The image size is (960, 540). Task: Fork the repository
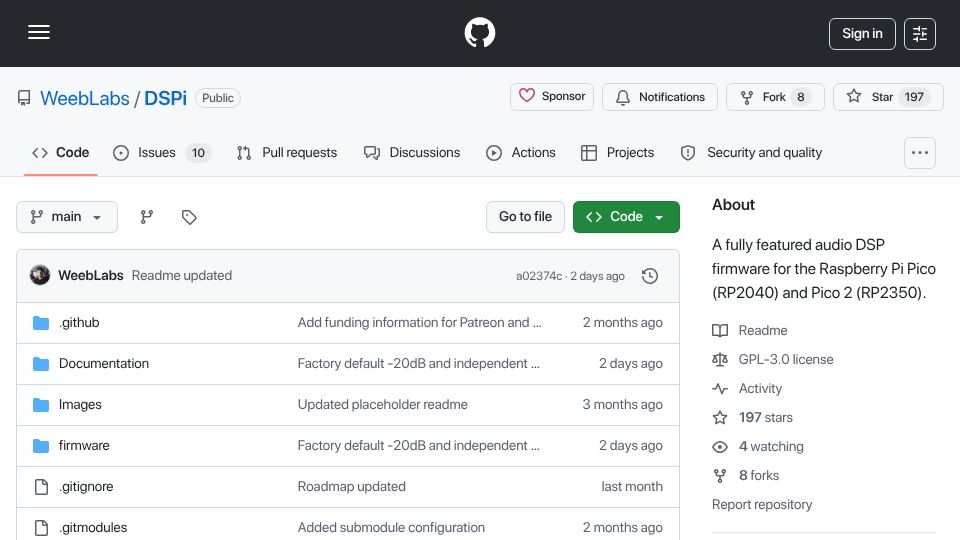[775, 97]
